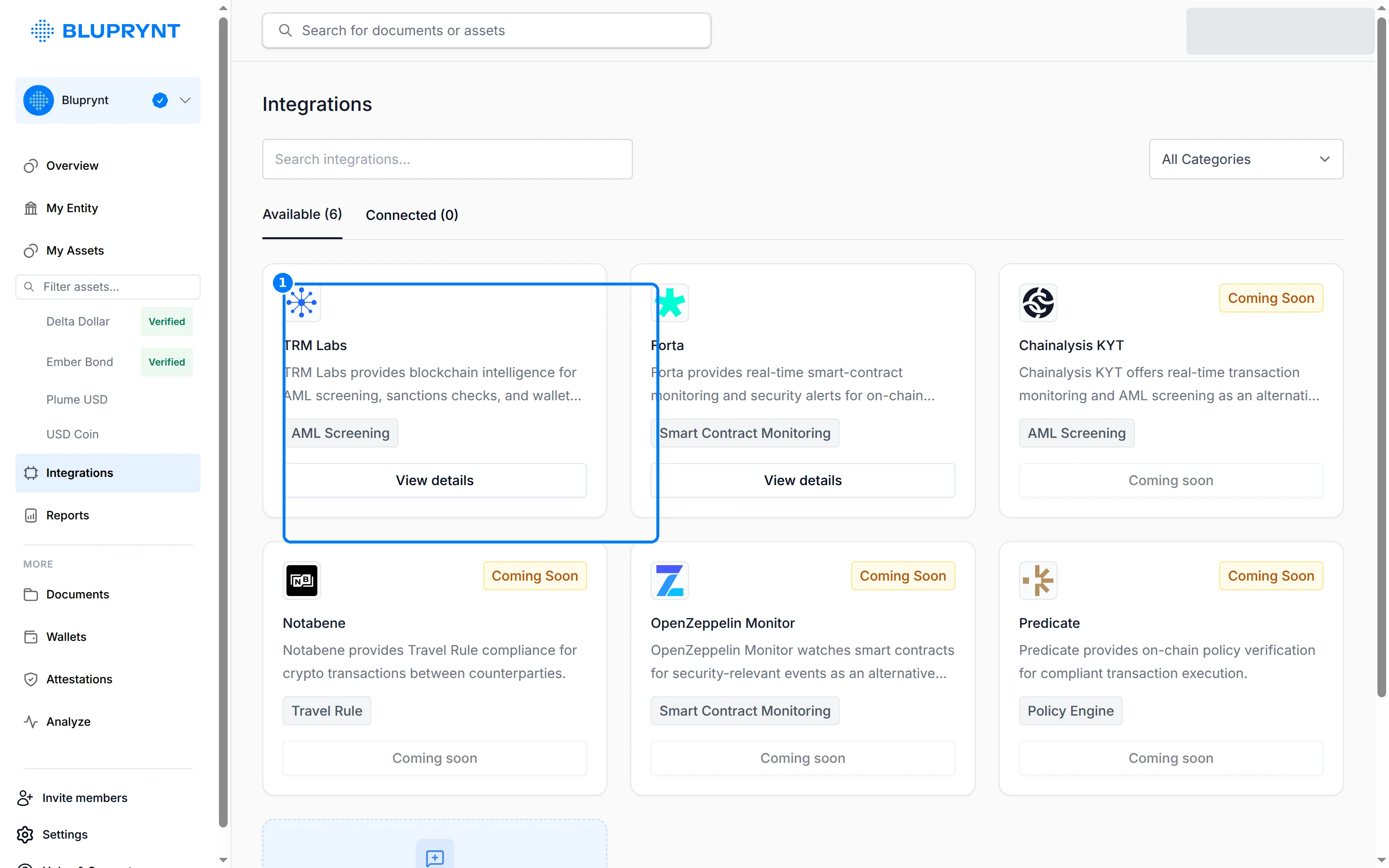Click the My Entity bank icon

[31, 208]
